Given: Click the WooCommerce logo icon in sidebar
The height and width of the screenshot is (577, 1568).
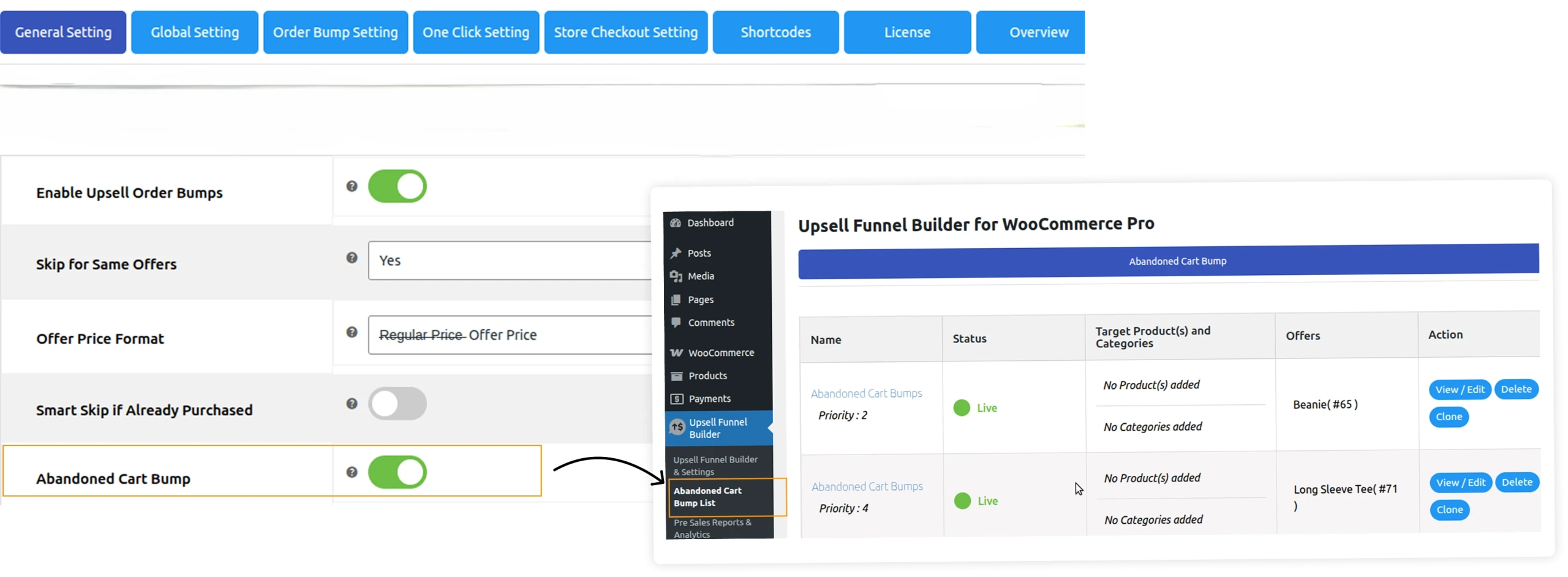Looking at the screenshot, I should tap(676, 353).
